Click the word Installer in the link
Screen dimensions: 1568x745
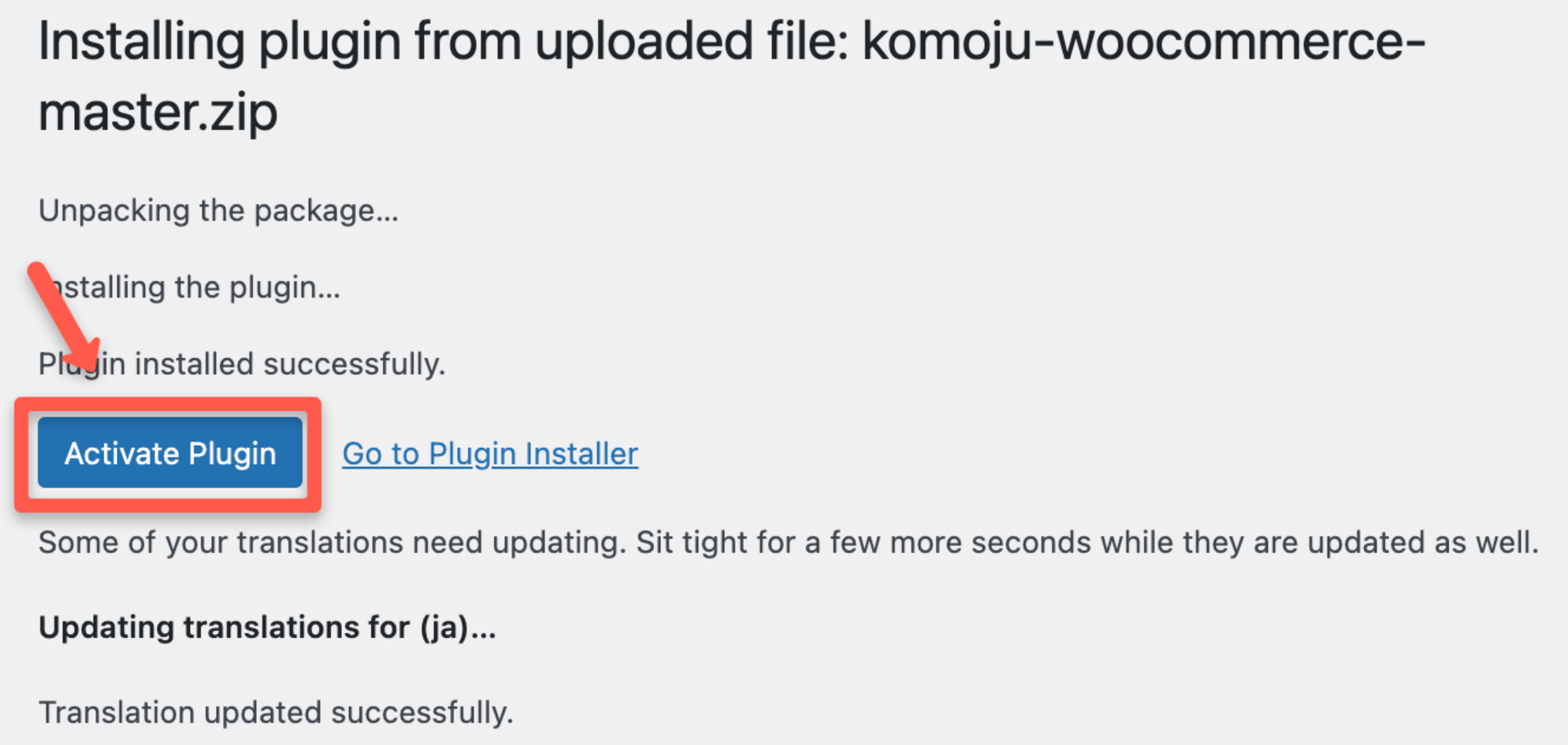pos(581,454)
